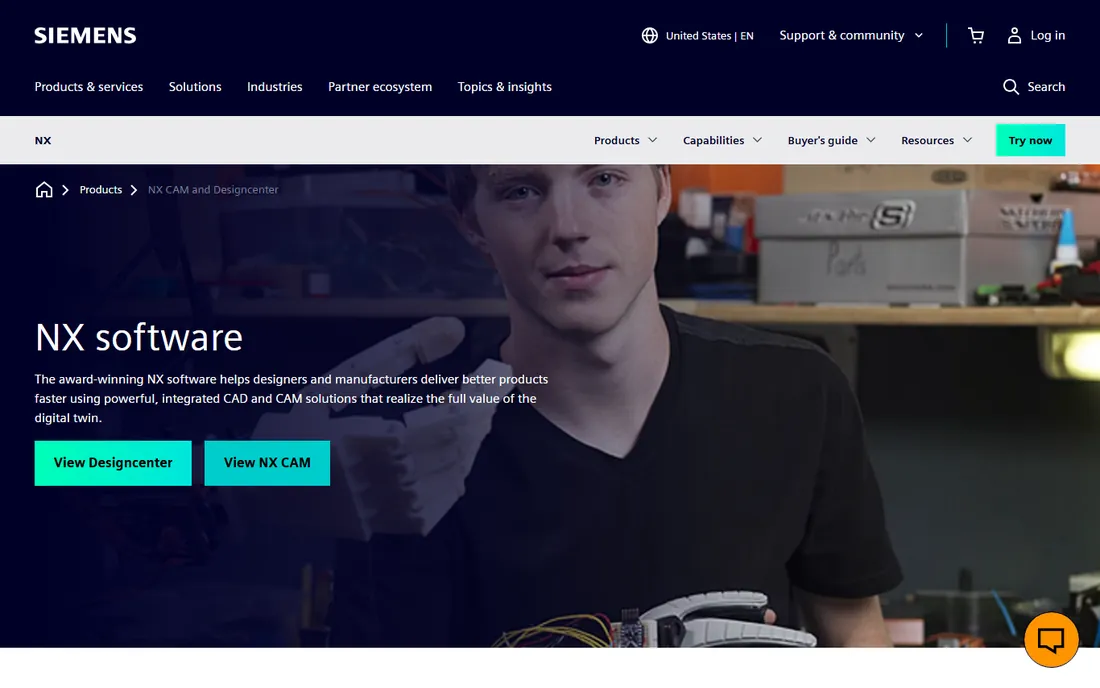Click NX CAM and Designcenter breadcrumb text
The width and height of the screenshot is (1100, 688).
[x=213, y=189]
